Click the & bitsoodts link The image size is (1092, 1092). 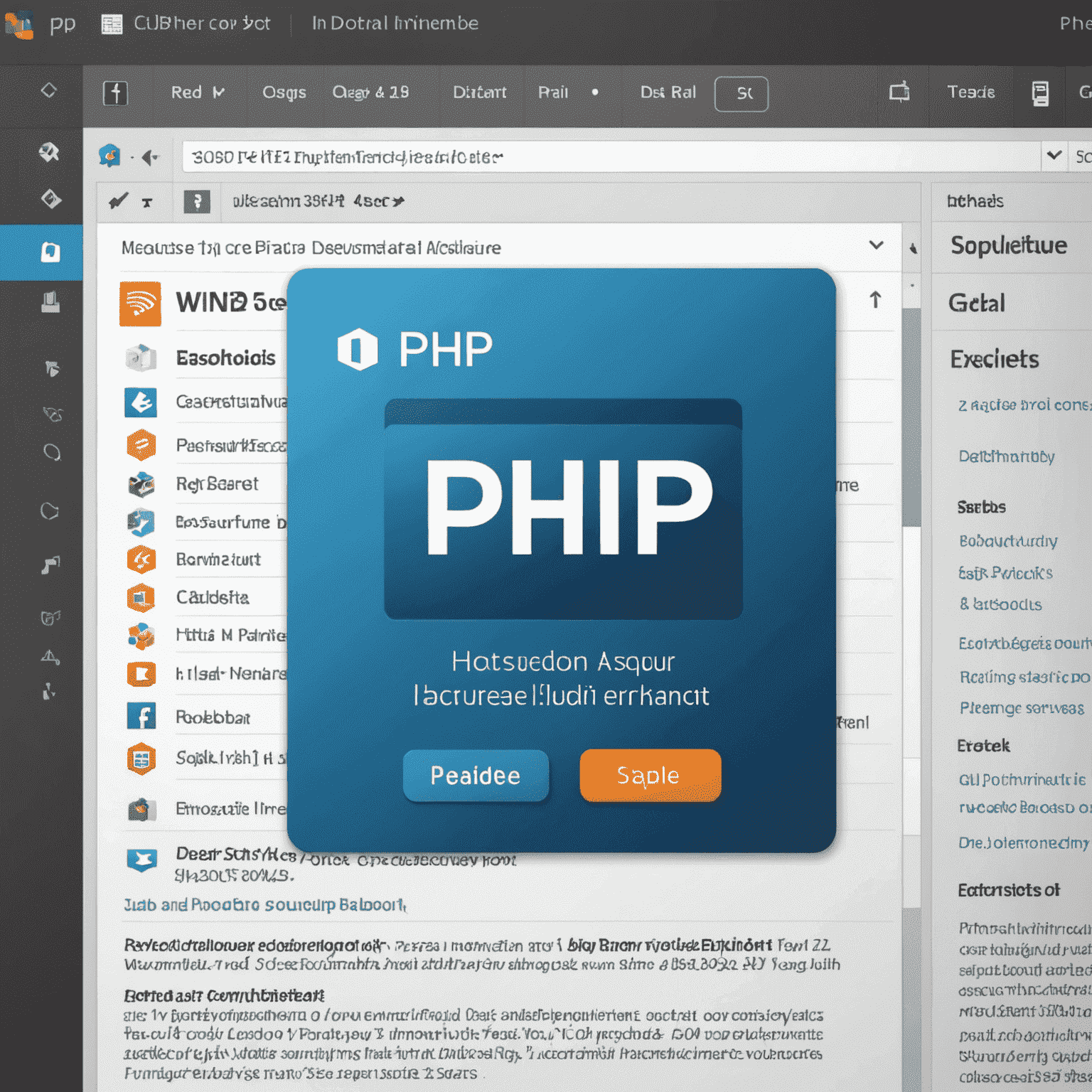(x=1000, y=604)
